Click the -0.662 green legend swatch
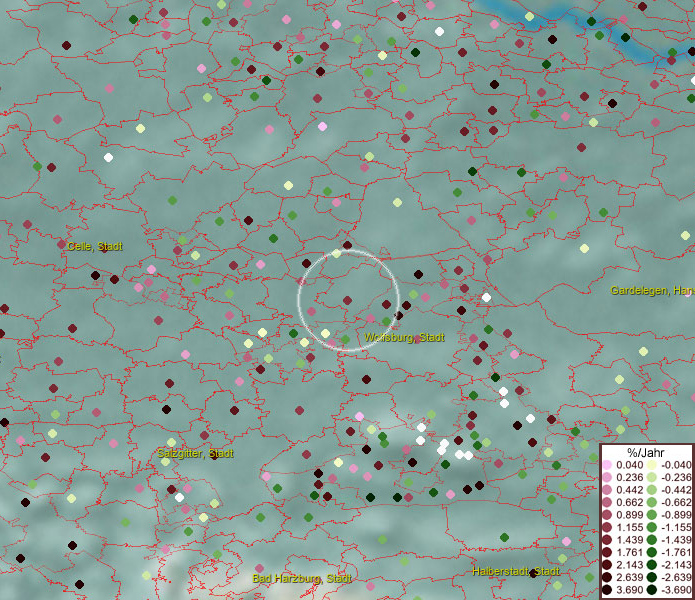 pyautogui.click(x=652, y=503)
